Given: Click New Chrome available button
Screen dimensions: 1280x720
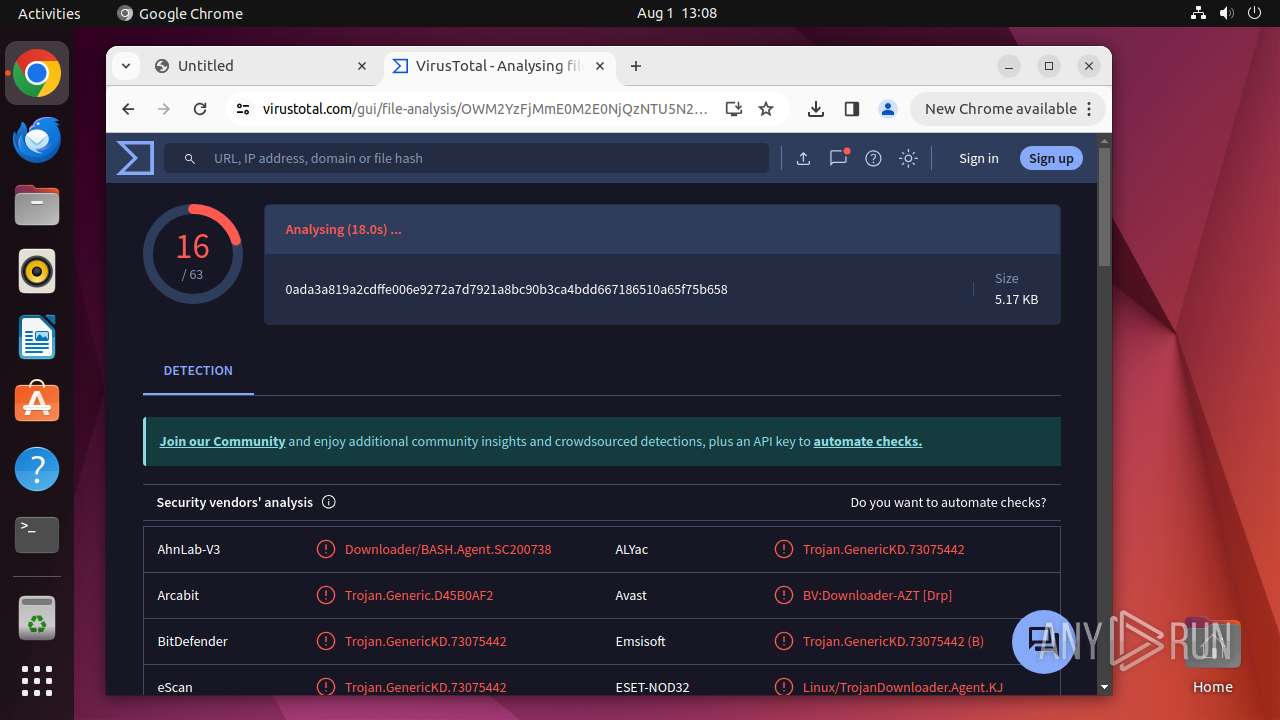Looking at the screenshot, I should [1007, 109].
